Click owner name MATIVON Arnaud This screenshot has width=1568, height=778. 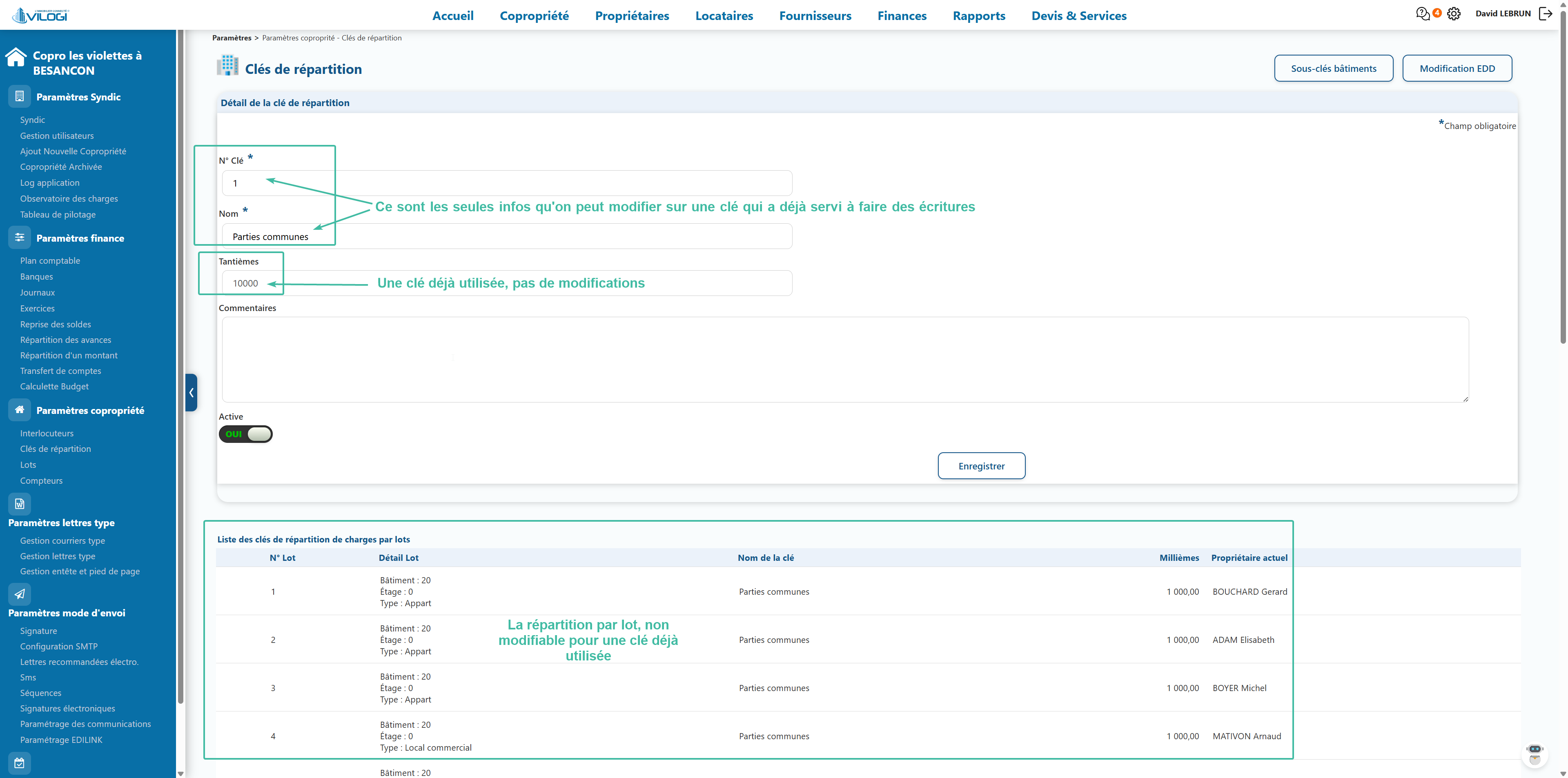[1247, 736]
